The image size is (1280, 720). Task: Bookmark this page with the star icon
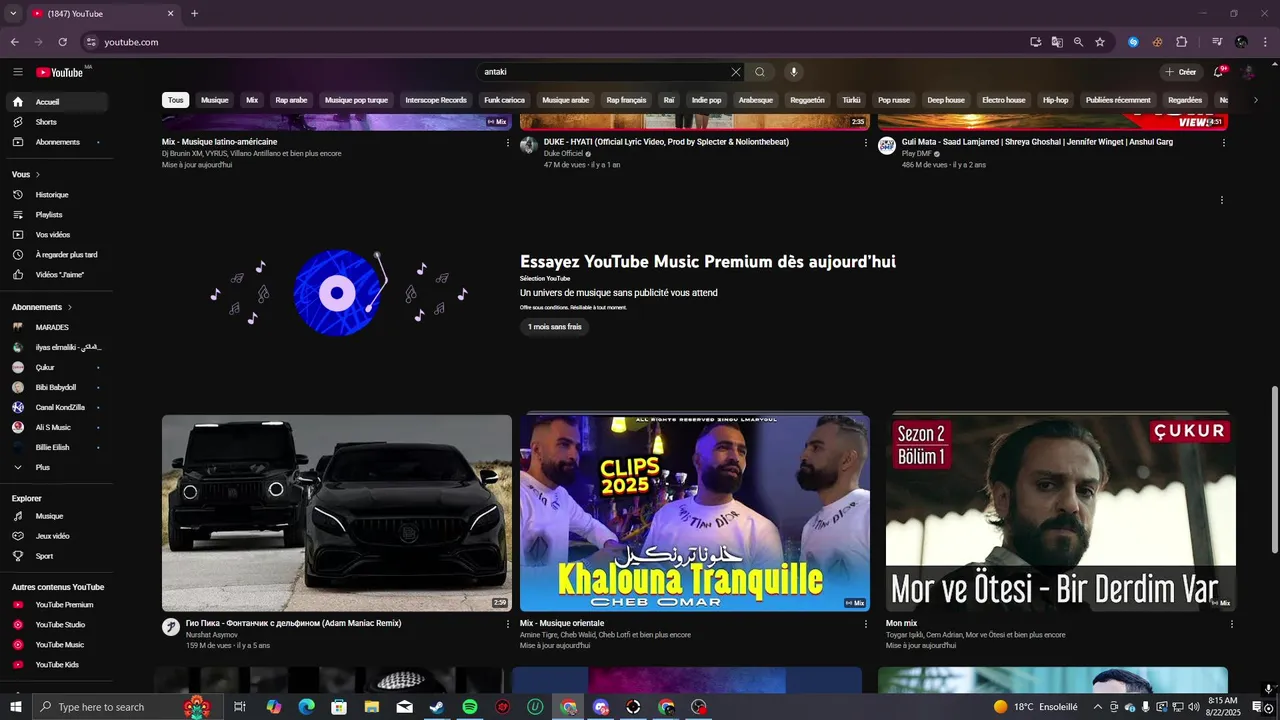click(1100, 42)
